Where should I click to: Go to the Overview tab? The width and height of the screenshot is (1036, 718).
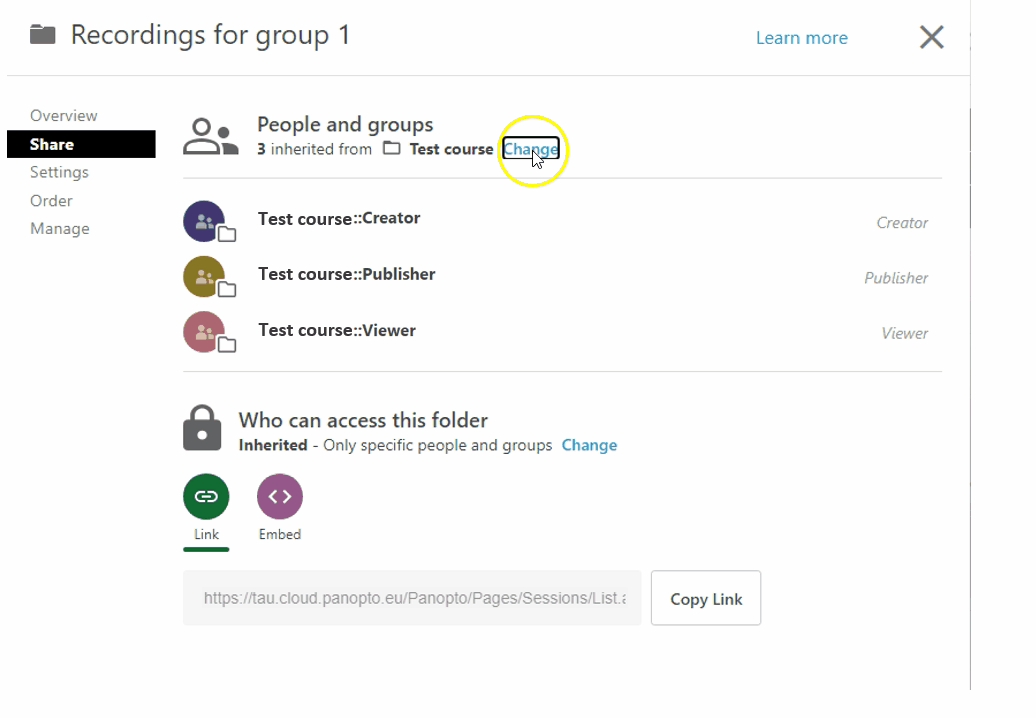click(63, 116)
